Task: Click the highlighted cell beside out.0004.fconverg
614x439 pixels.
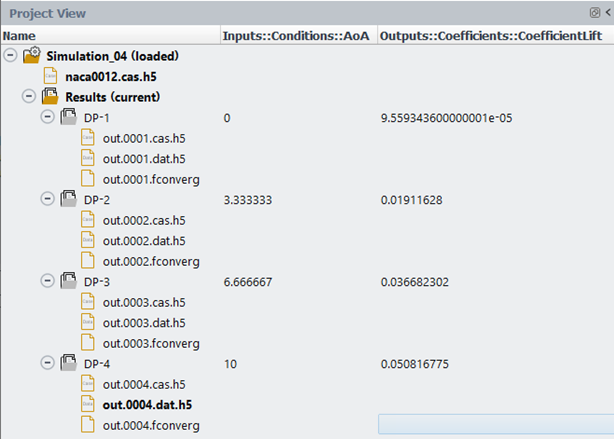Action: click(x=496, y=425)
